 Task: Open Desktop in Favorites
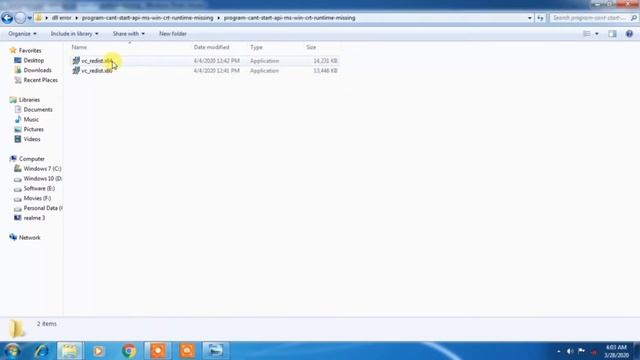pos(33,60)
